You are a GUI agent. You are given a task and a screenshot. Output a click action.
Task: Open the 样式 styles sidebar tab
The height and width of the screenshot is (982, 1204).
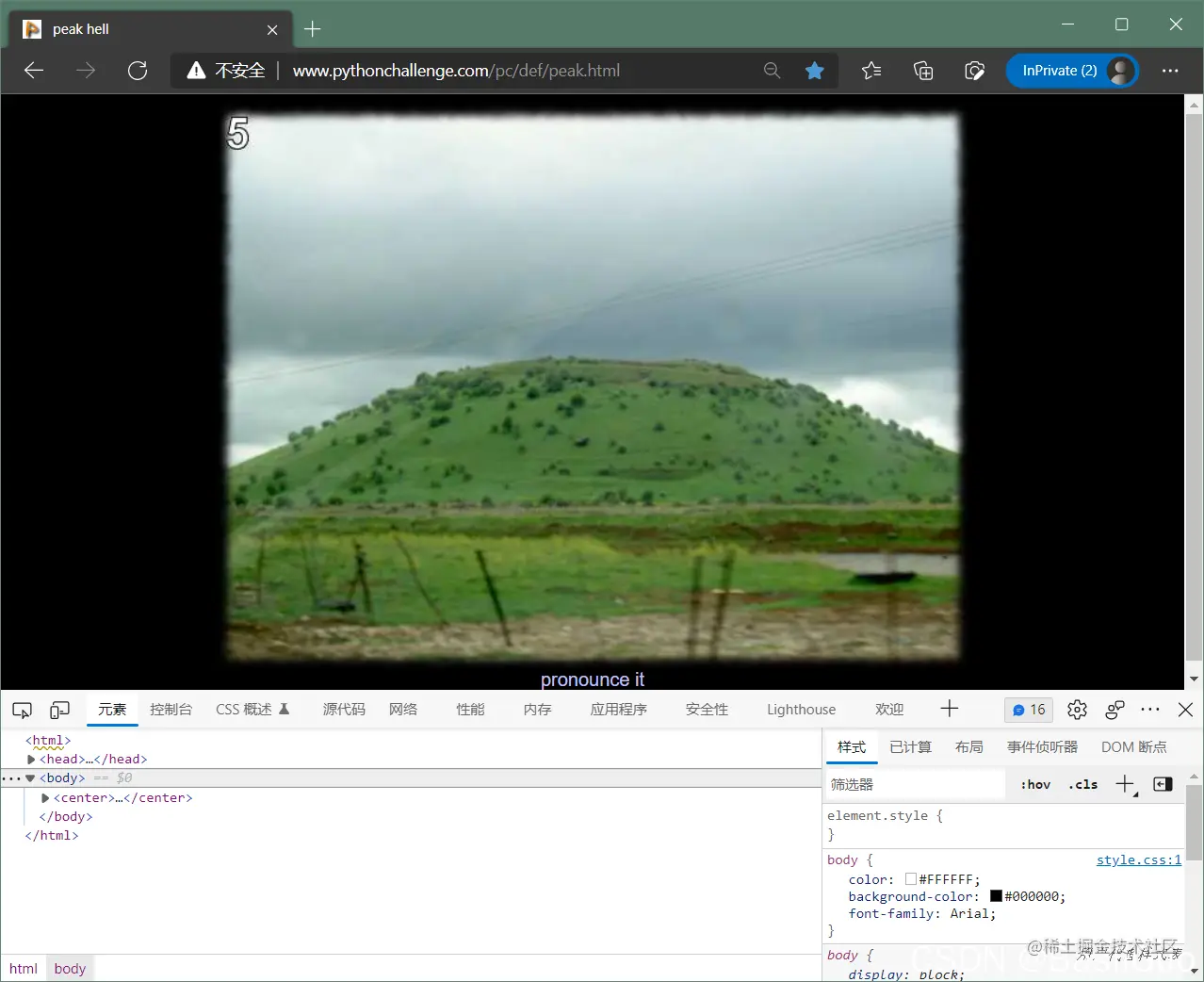pyautogui.click(x=852, y=747)
